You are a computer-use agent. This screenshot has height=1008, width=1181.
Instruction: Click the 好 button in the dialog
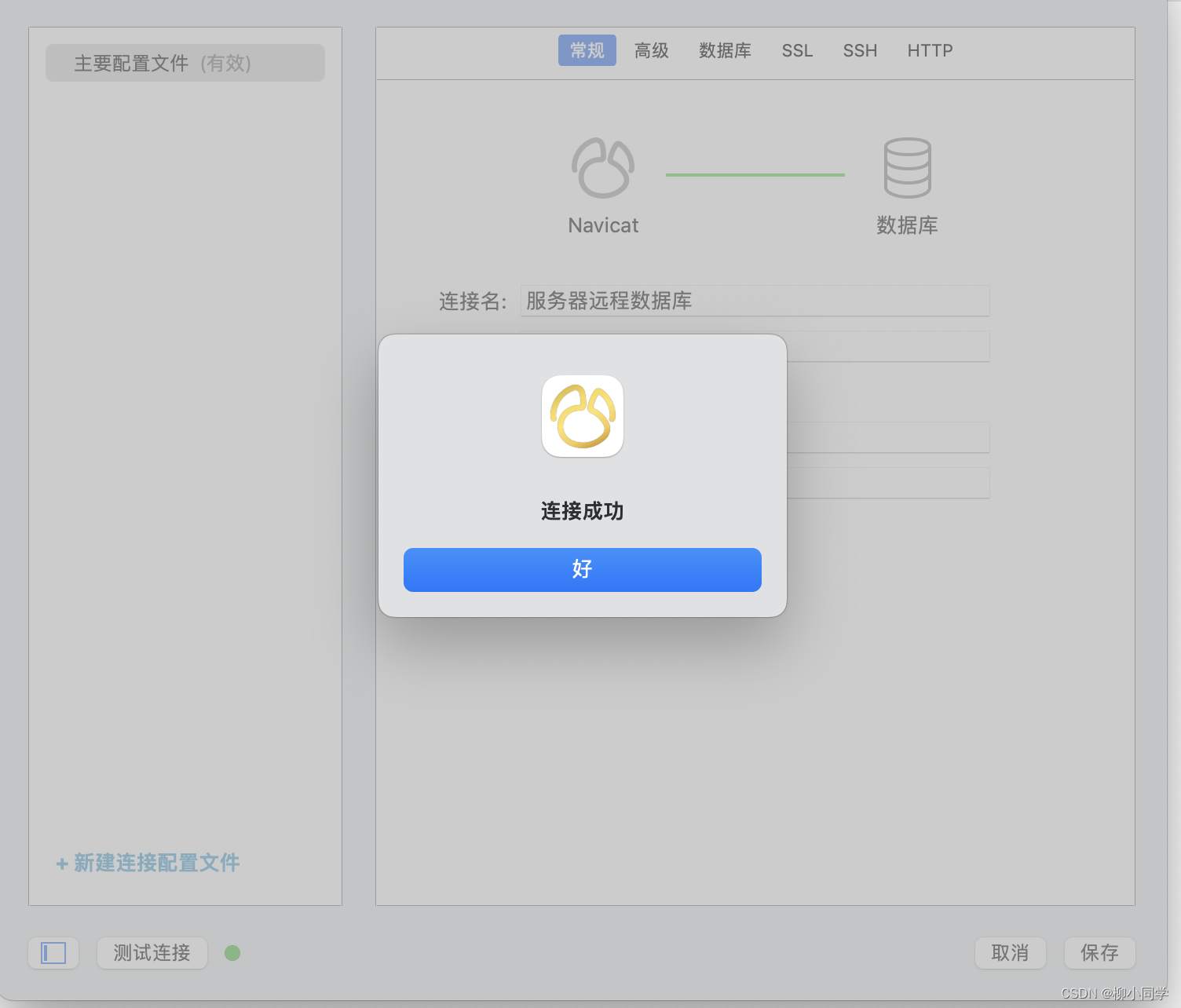point(582,570)
